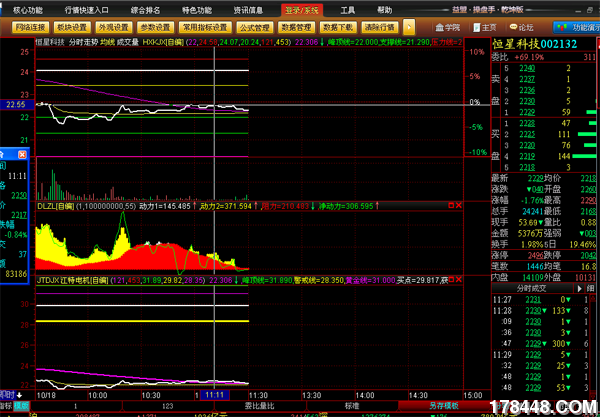Click the 10:30 label on time axis

(151, 395)
